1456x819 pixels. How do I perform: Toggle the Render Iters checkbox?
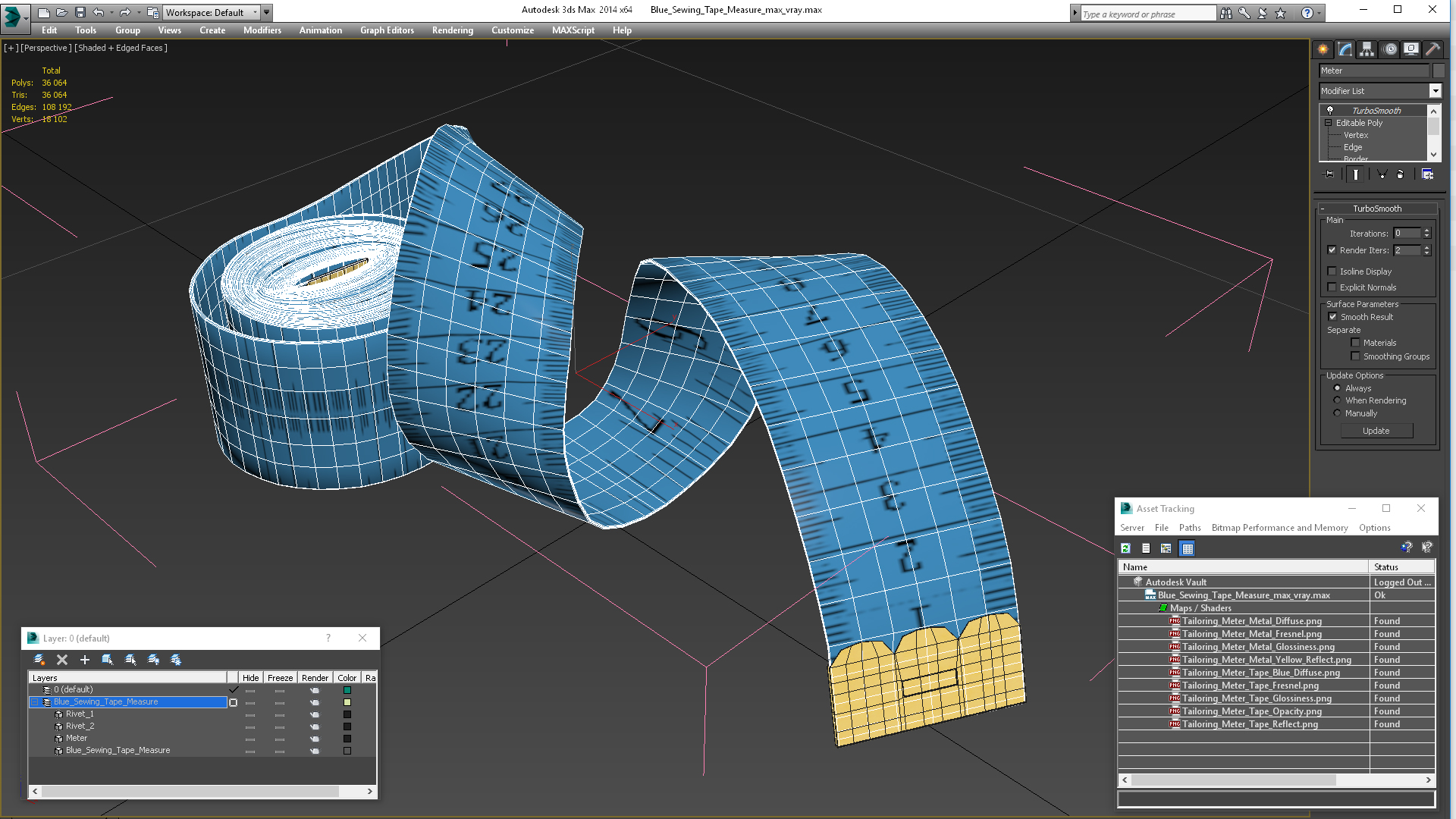(1332, 250)
